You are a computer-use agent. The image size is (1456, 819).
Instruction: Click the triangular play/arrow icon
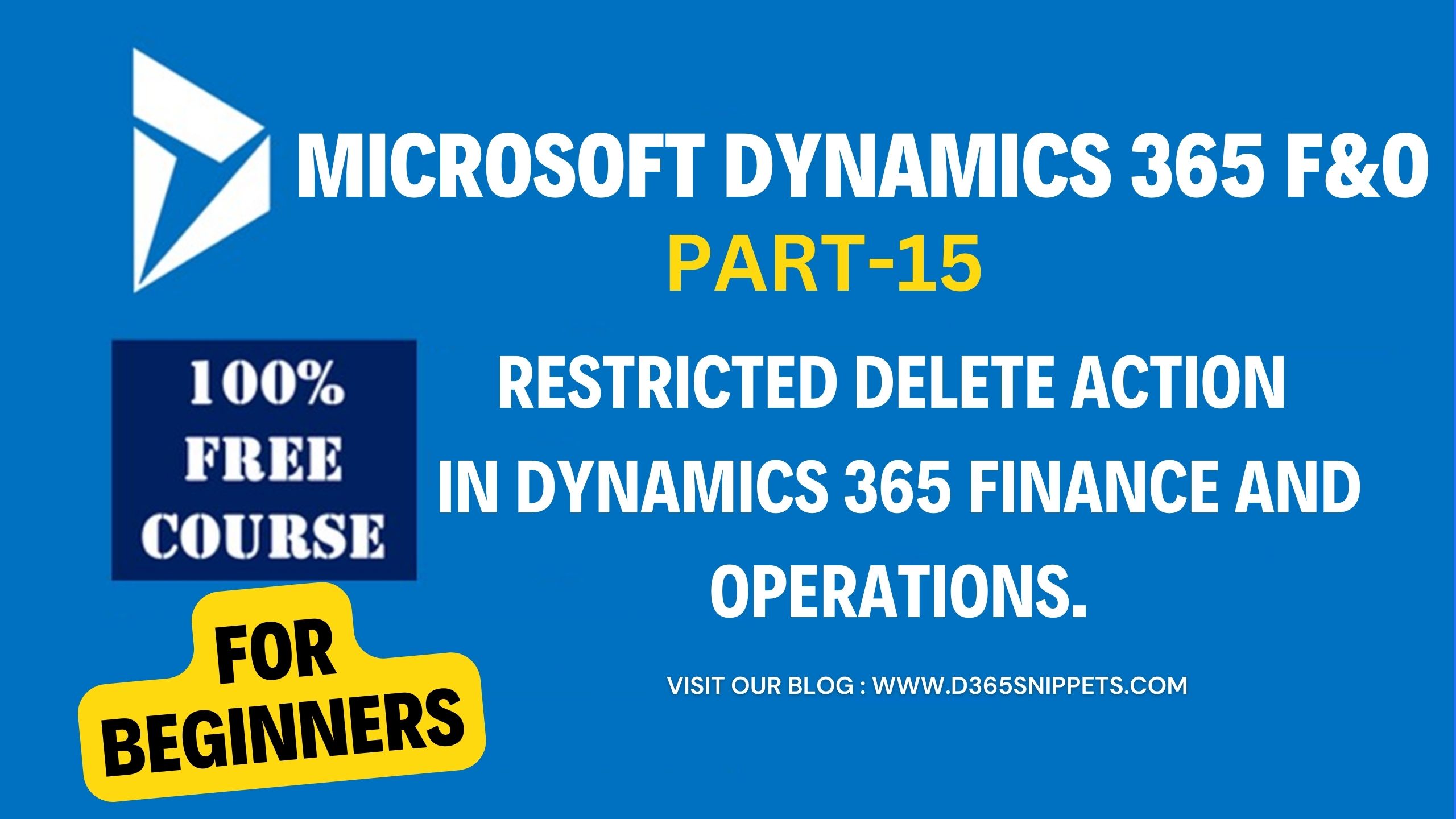184,124
